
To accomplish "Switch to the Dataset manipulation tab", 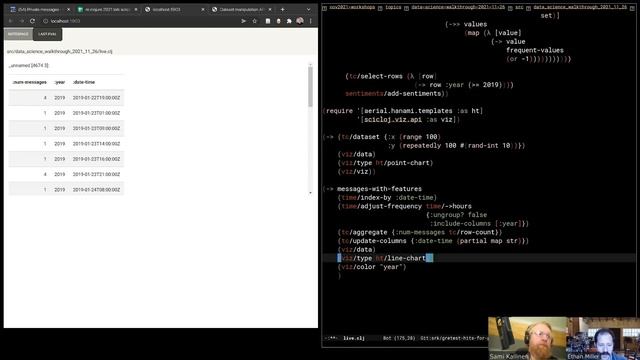I will pos(241,9).
